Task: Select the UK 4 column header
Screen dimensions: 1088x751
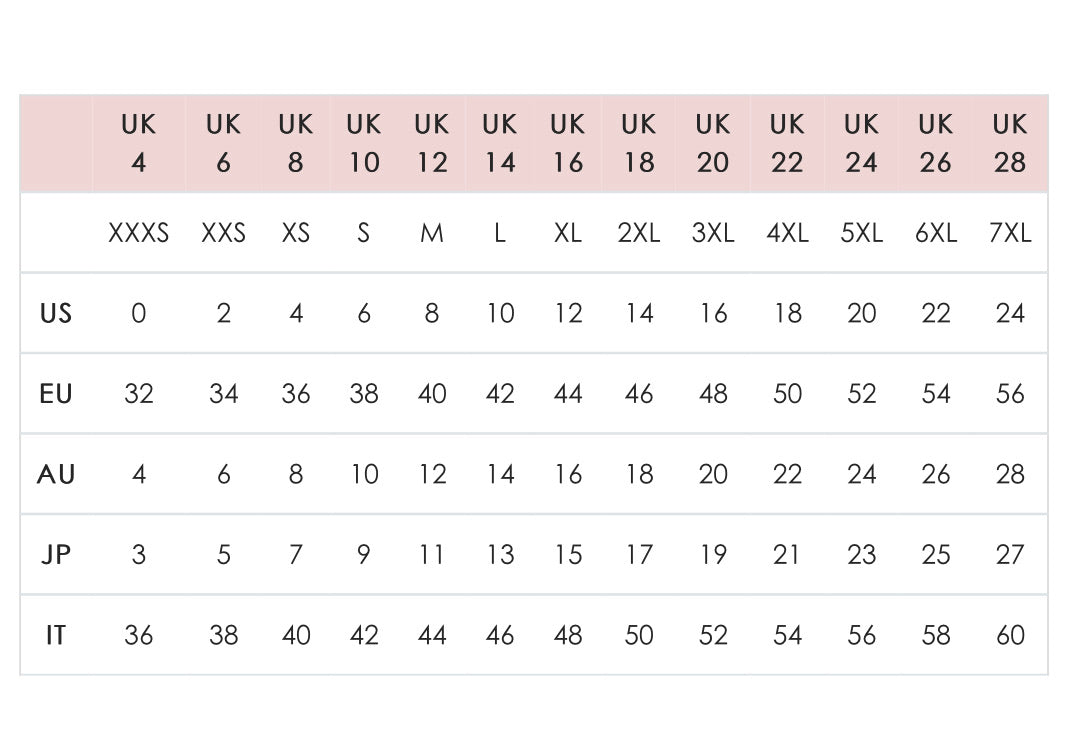Action: click(139, 144)
